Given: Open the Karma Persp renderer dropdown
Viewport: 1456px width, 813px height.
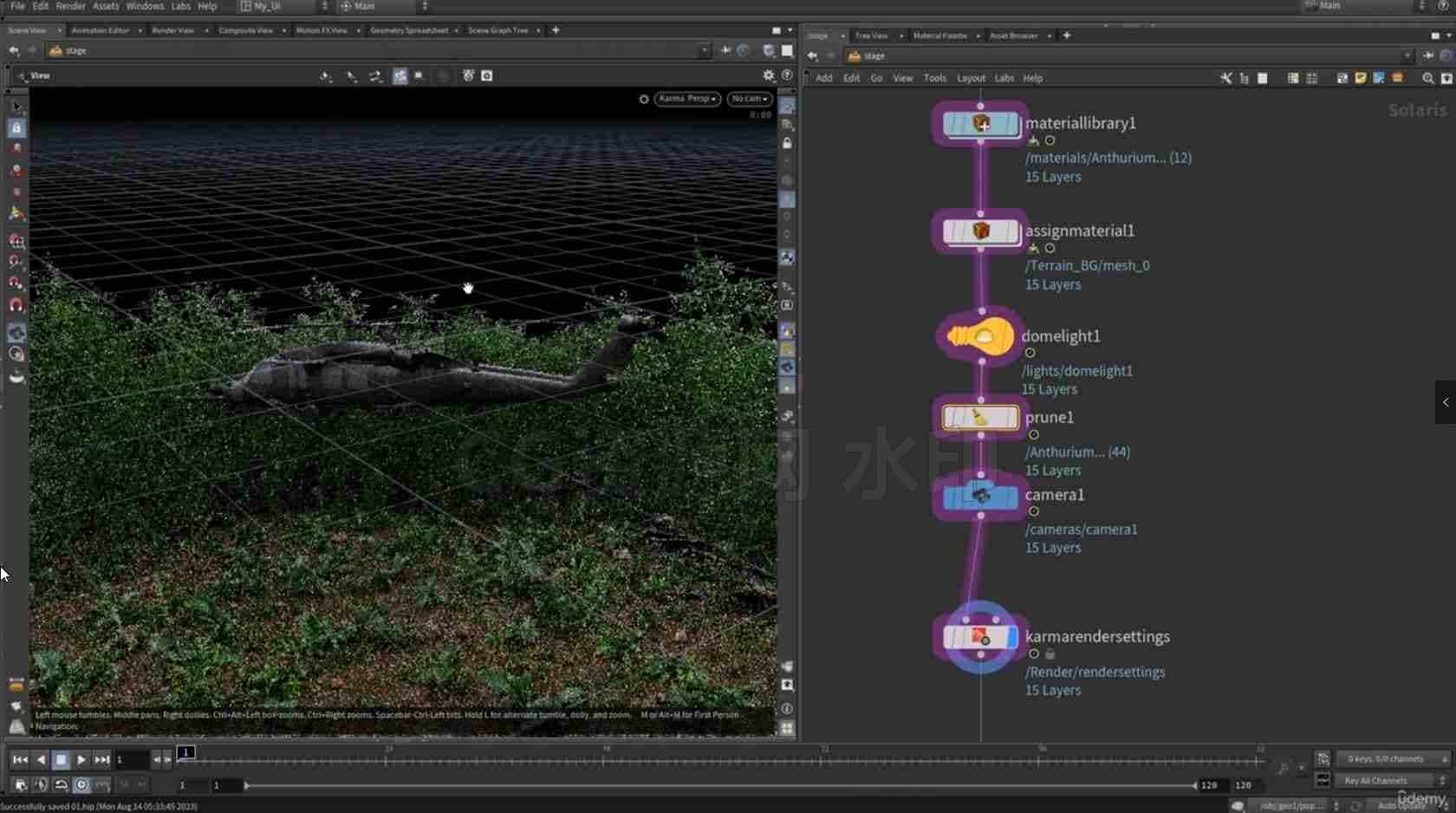Looking at the screenshot, I should 687,99.
